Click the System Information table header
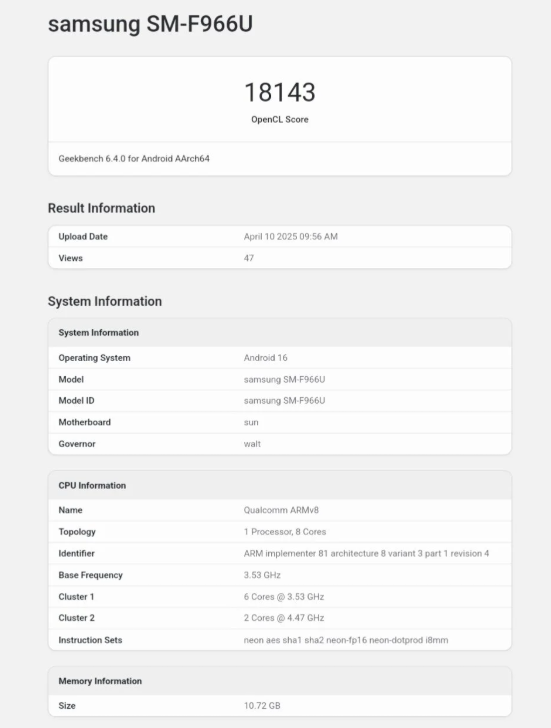Image resolution: width=551 pixels, height=728 pixels. [x=280, y=332]
